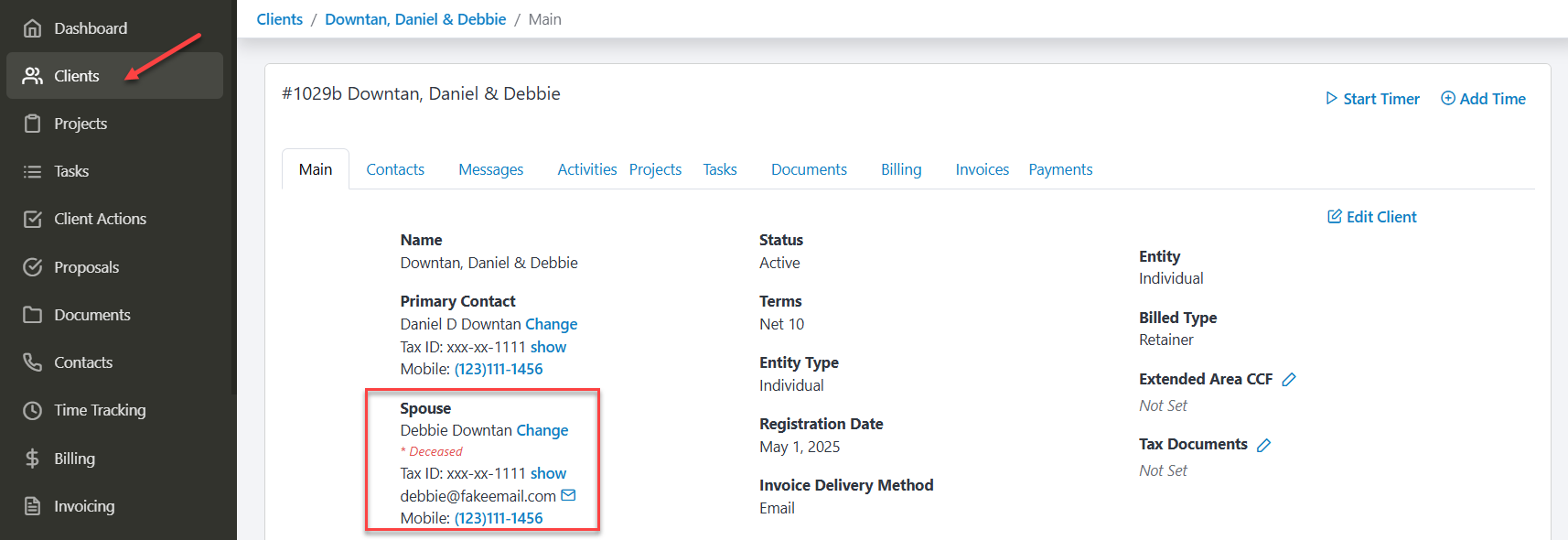Click Not Set under Tax Documents
Screen dimensions: 1568x540
pos(1163,470)
